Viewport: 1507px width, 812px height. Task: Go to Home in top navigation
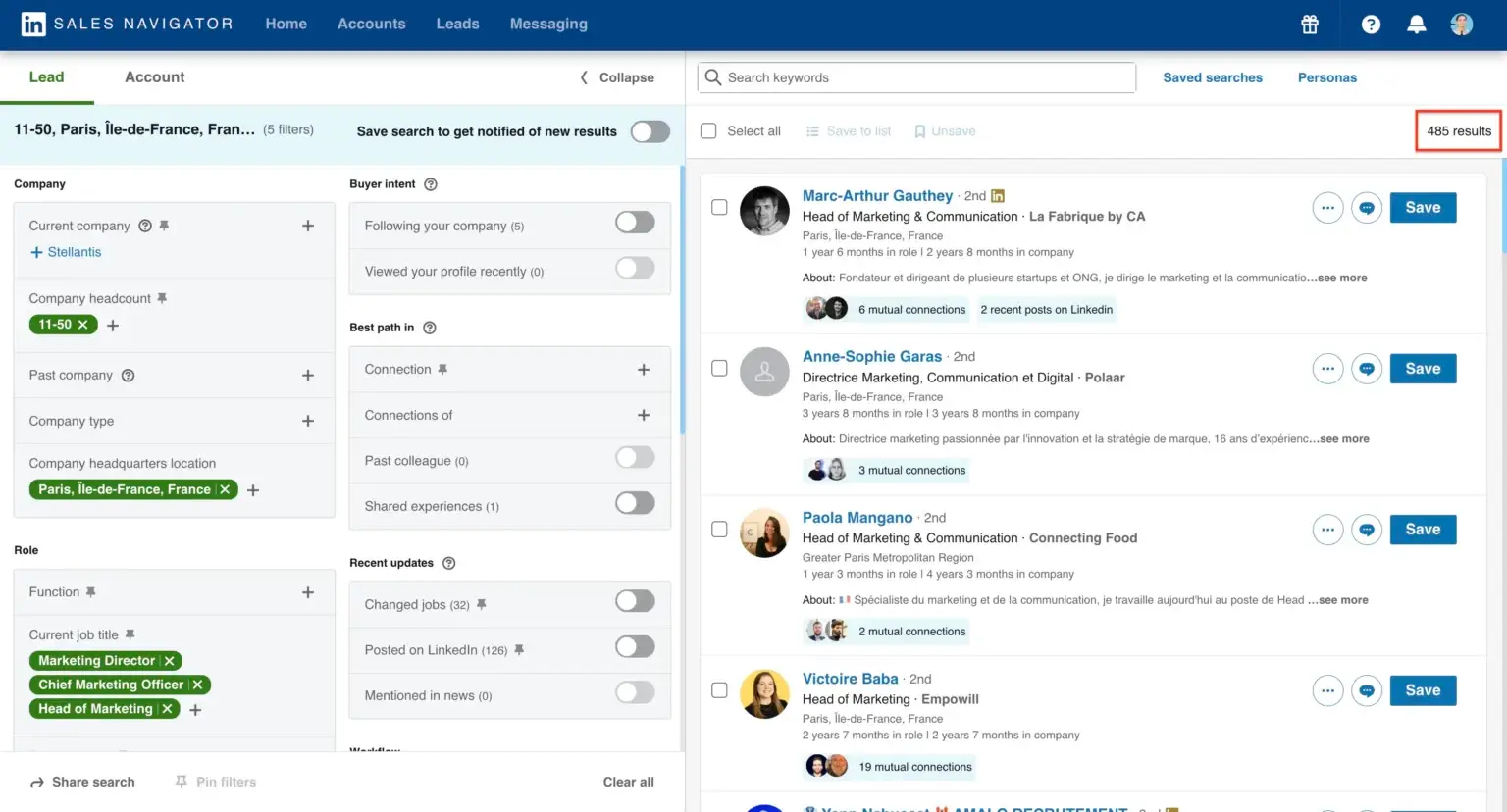(x=286, y=24)
